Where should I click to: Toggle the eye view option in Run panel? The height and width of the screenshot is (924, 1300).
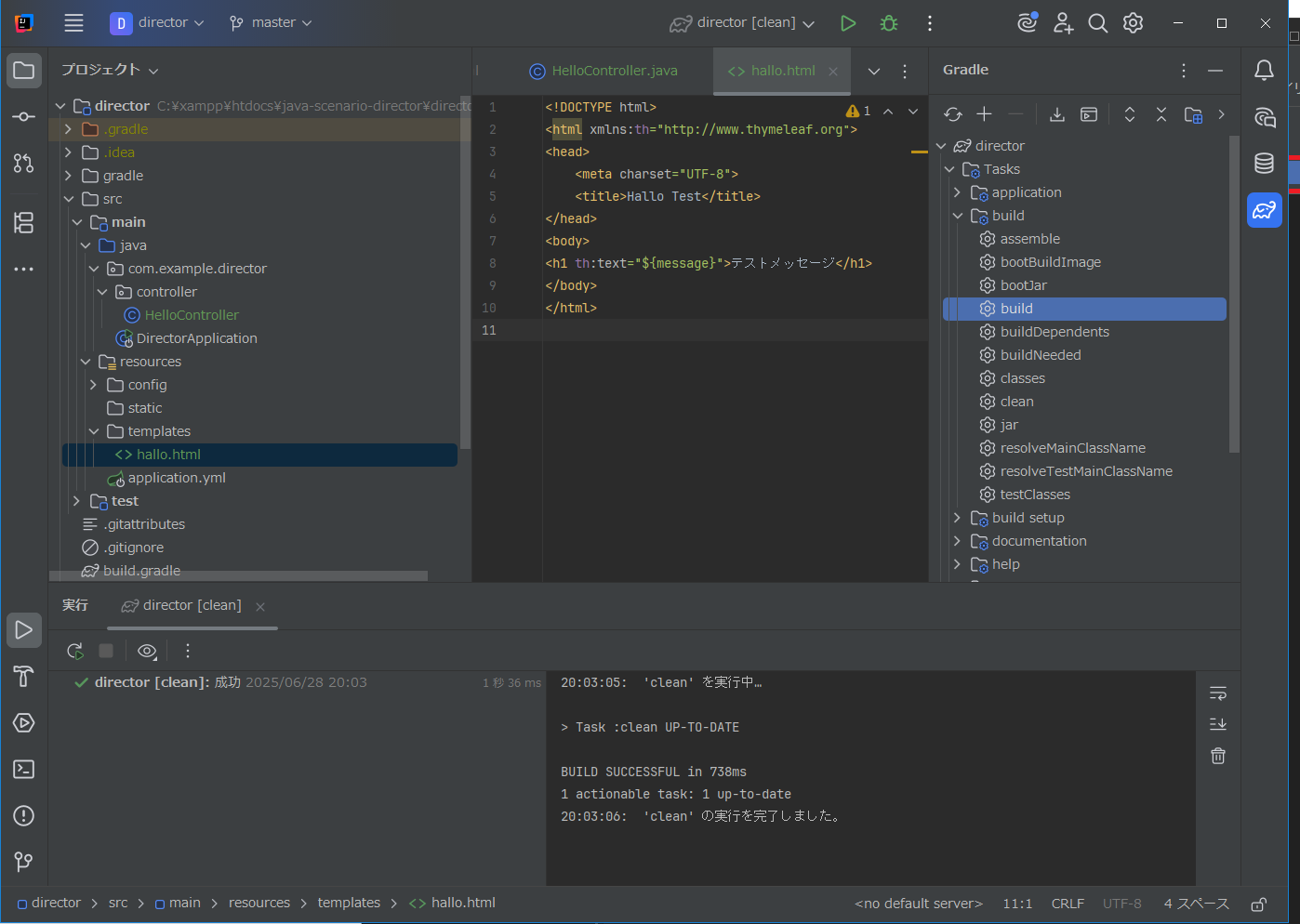tap(147, 651)
